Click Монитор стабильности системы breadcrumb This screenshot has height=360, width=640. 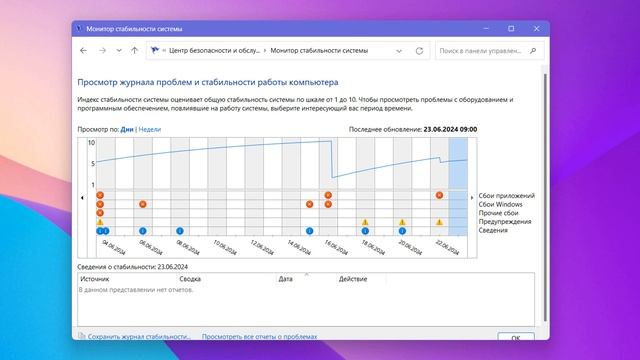(x=319, y=51)
